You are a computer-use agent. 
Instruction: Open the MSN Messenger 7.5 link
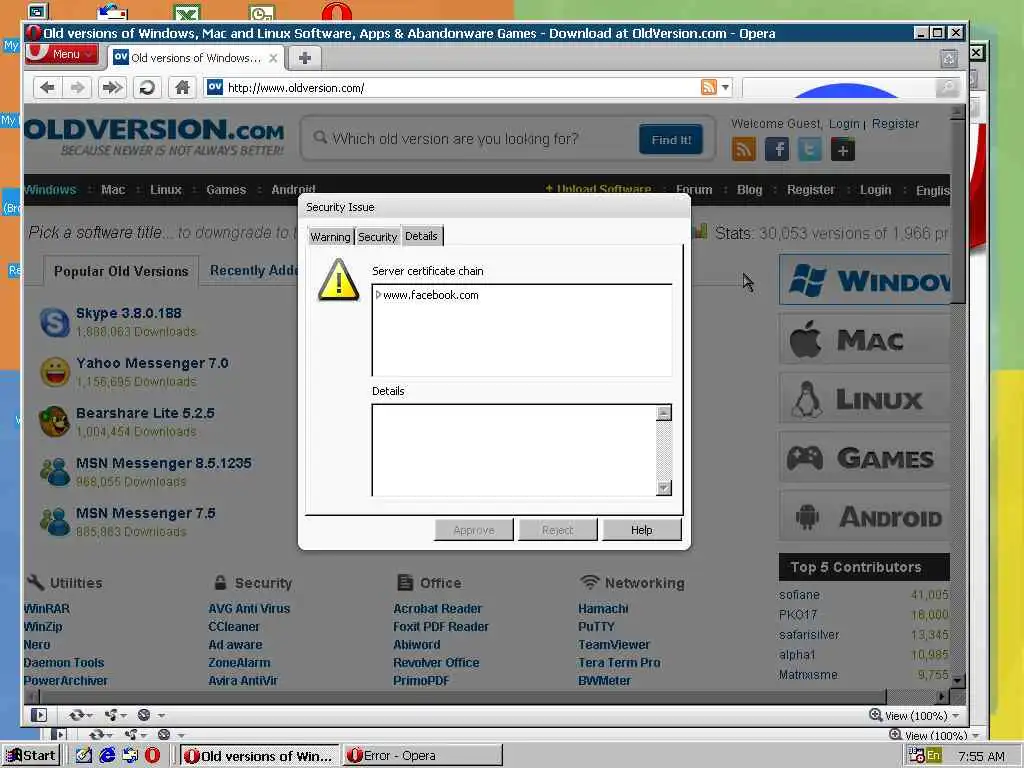(x=145, y=513)
